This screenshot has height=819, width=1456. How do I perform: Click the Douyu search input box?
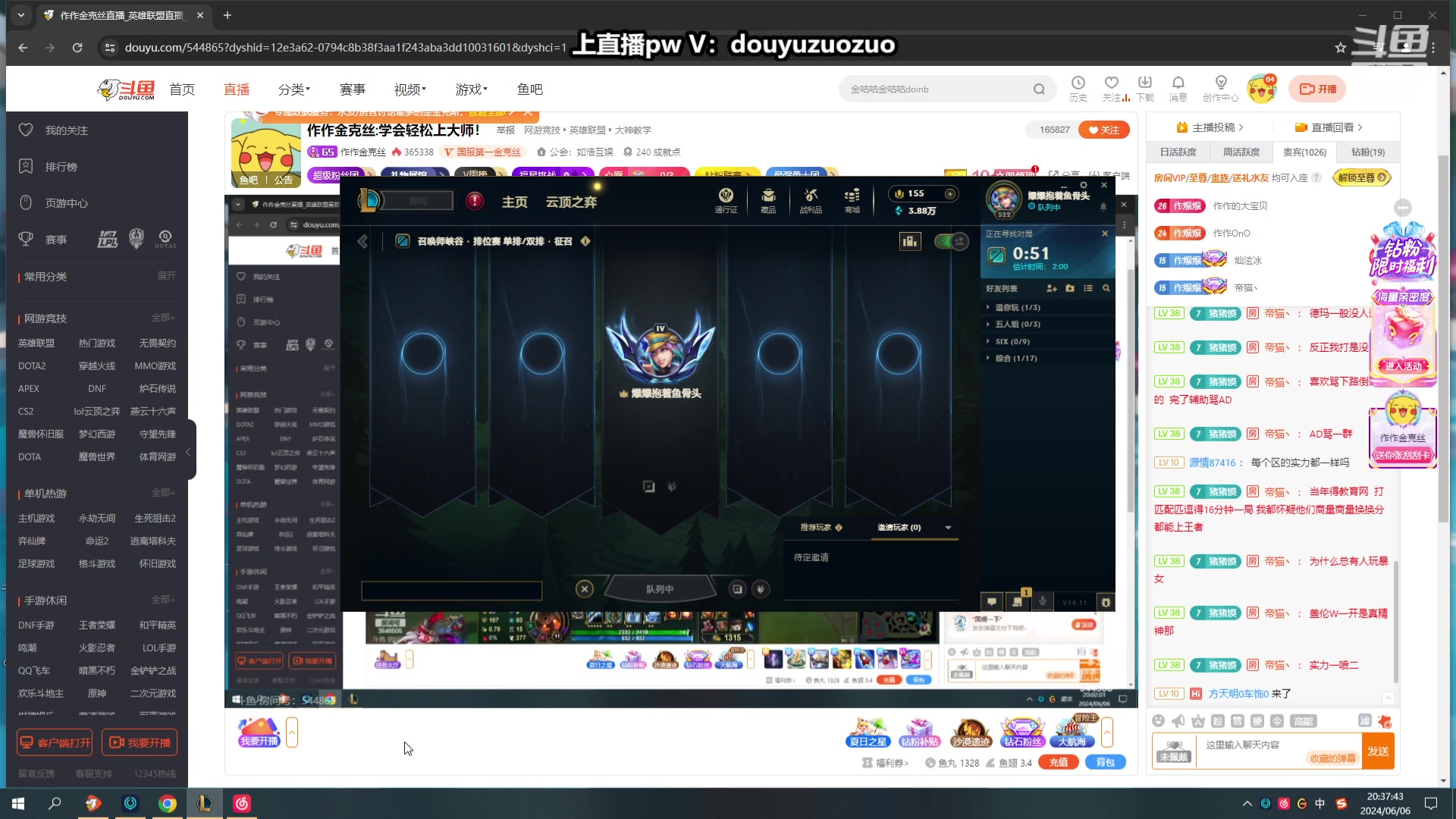pos(937,89)
